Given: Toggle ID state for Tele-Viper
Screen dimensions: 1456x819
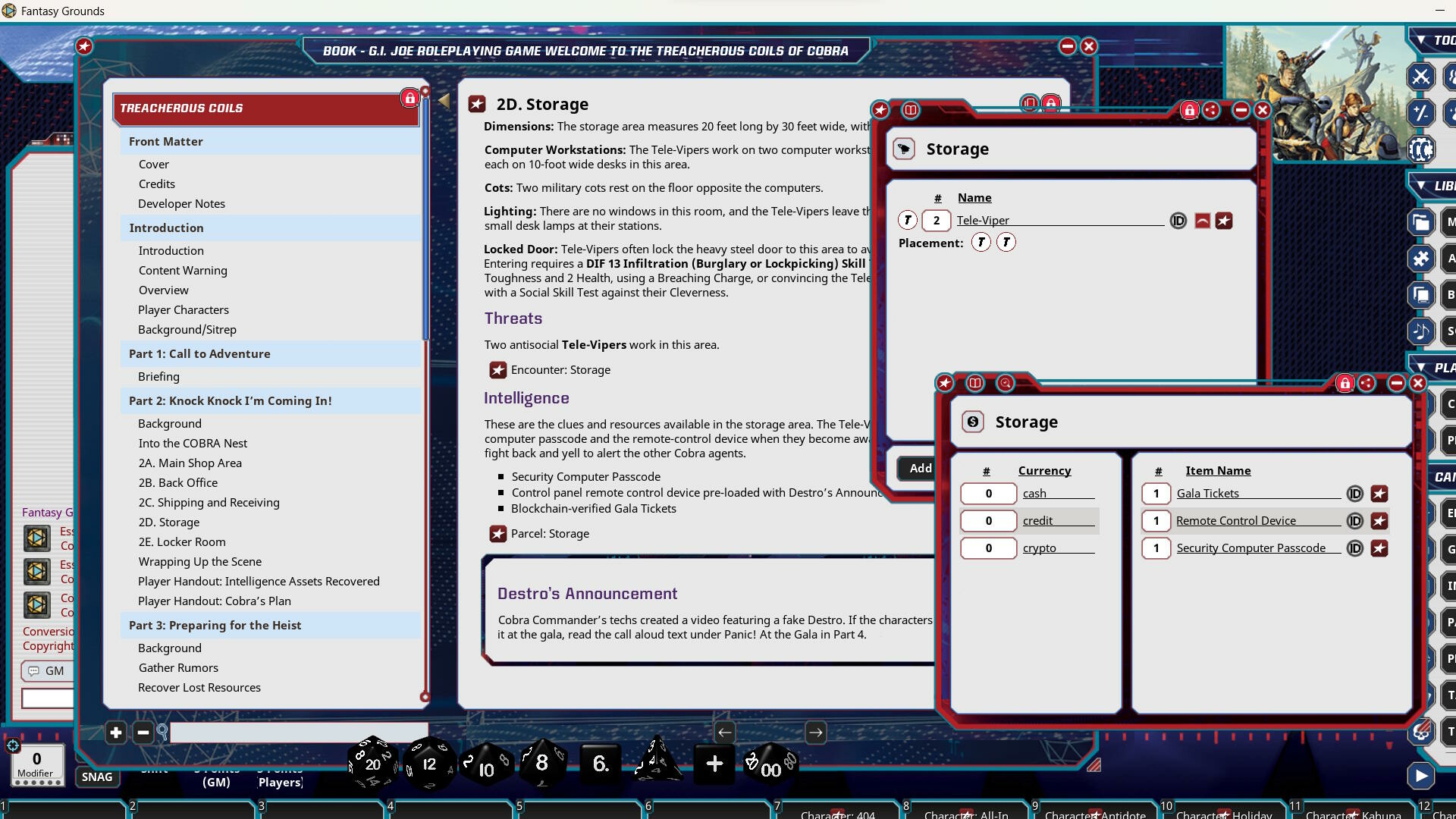Looking at the screenshot, I should tap(1178, 221).
